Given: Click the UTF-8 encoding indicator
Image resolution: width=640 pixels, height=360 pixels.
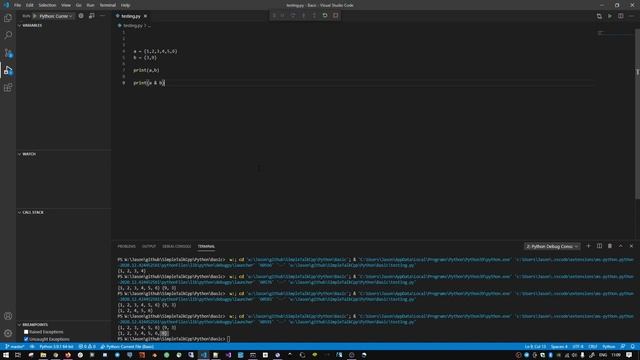Looking at the screenshot, I should [578, 347].
